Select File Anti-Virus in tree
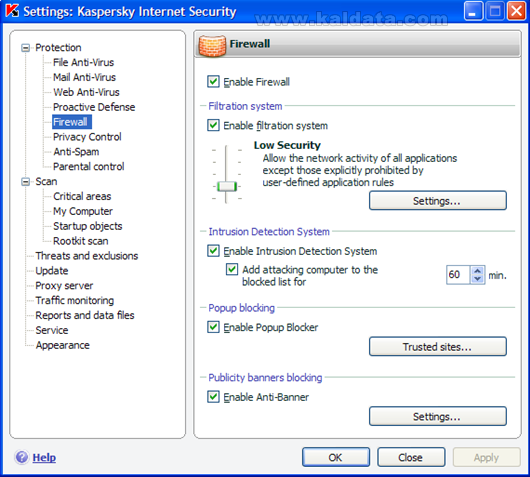The image size is (530, 477). (83, 63)
